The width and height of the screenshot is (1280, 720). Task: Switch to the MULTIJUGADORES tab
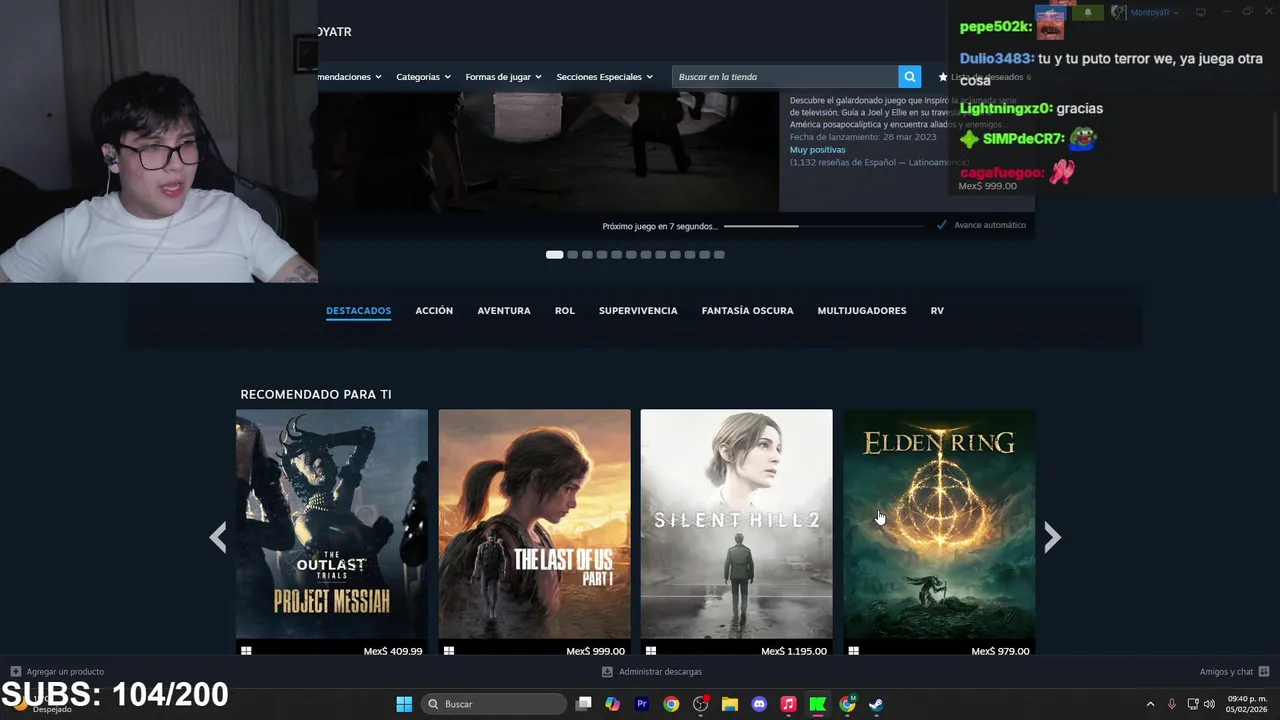tap(862, 311)
